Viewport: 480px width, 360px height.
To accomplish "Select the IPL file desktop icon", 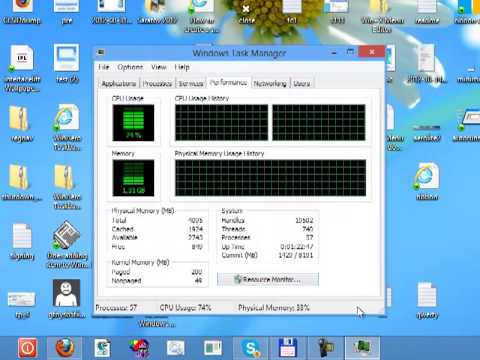I will pos(22,68).
